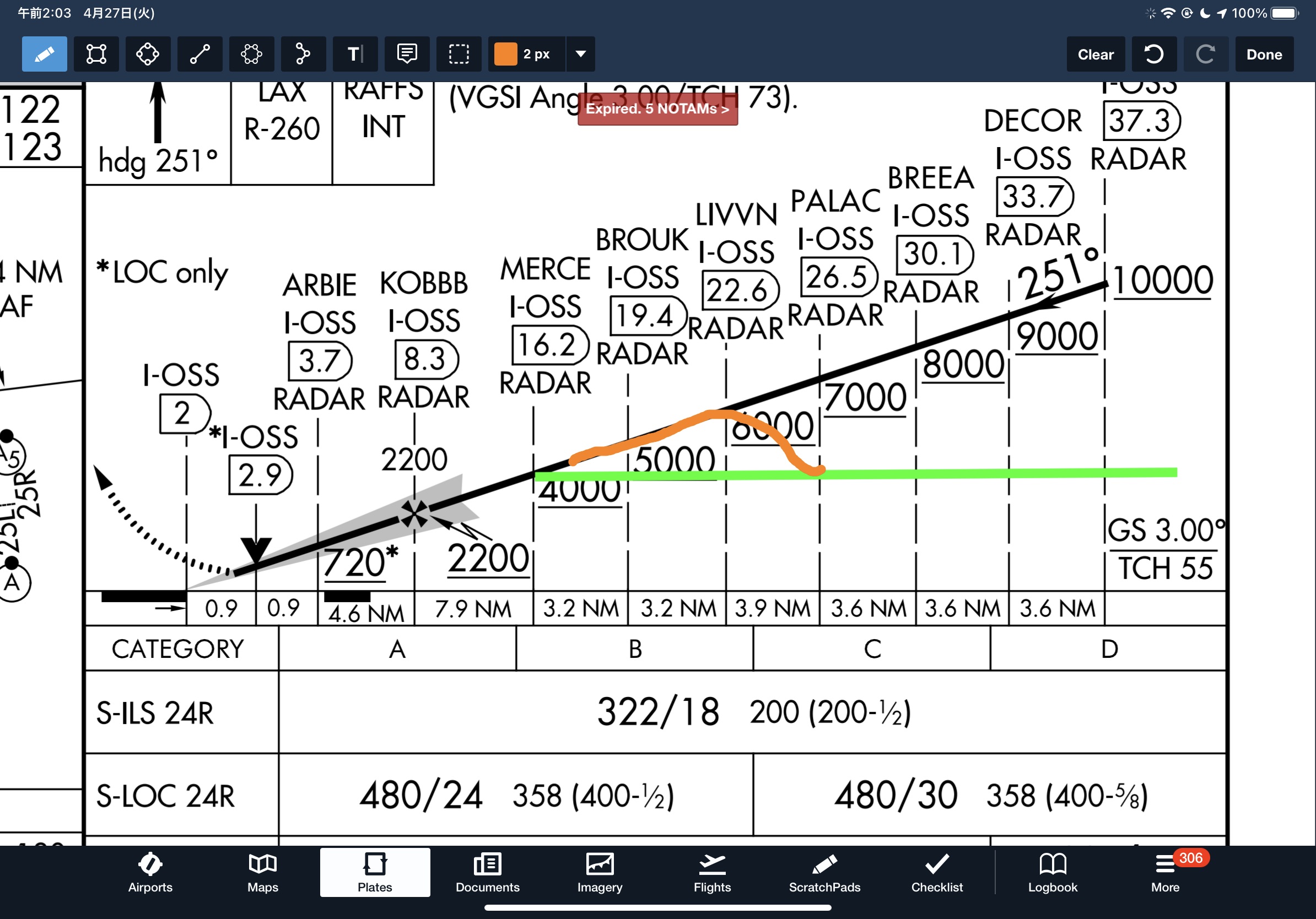Image resolution: width=1316 pixels, height=919 pixels.
Task: Select the polygon shape annotation tool
Action: coord(251,55)
